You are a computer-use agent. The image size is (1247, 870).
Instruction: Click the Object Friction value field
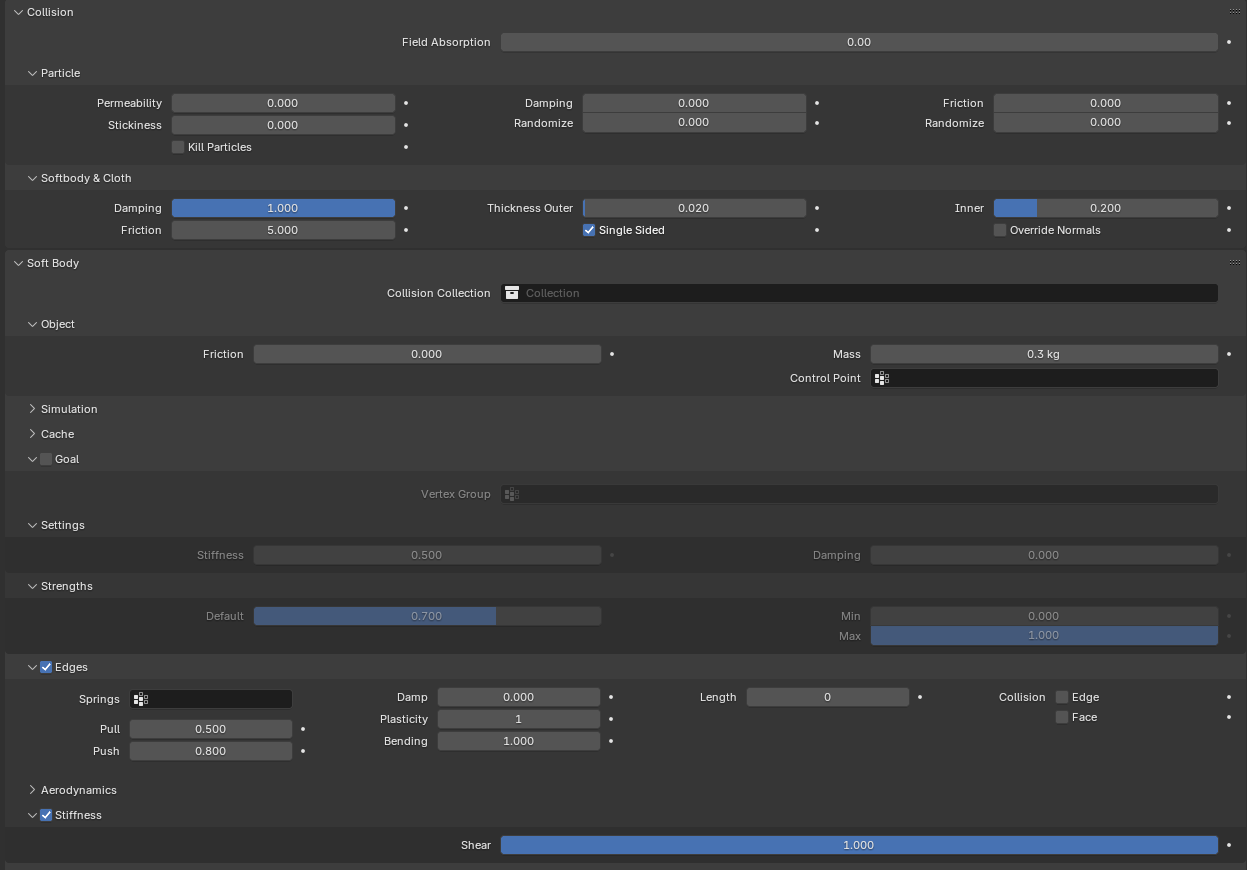point(427,354)
